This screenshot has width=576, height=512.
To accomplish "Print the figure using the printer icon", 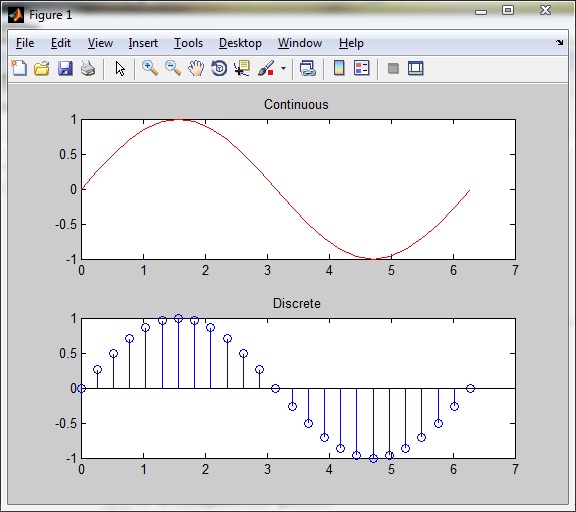I will click(88, 68).
